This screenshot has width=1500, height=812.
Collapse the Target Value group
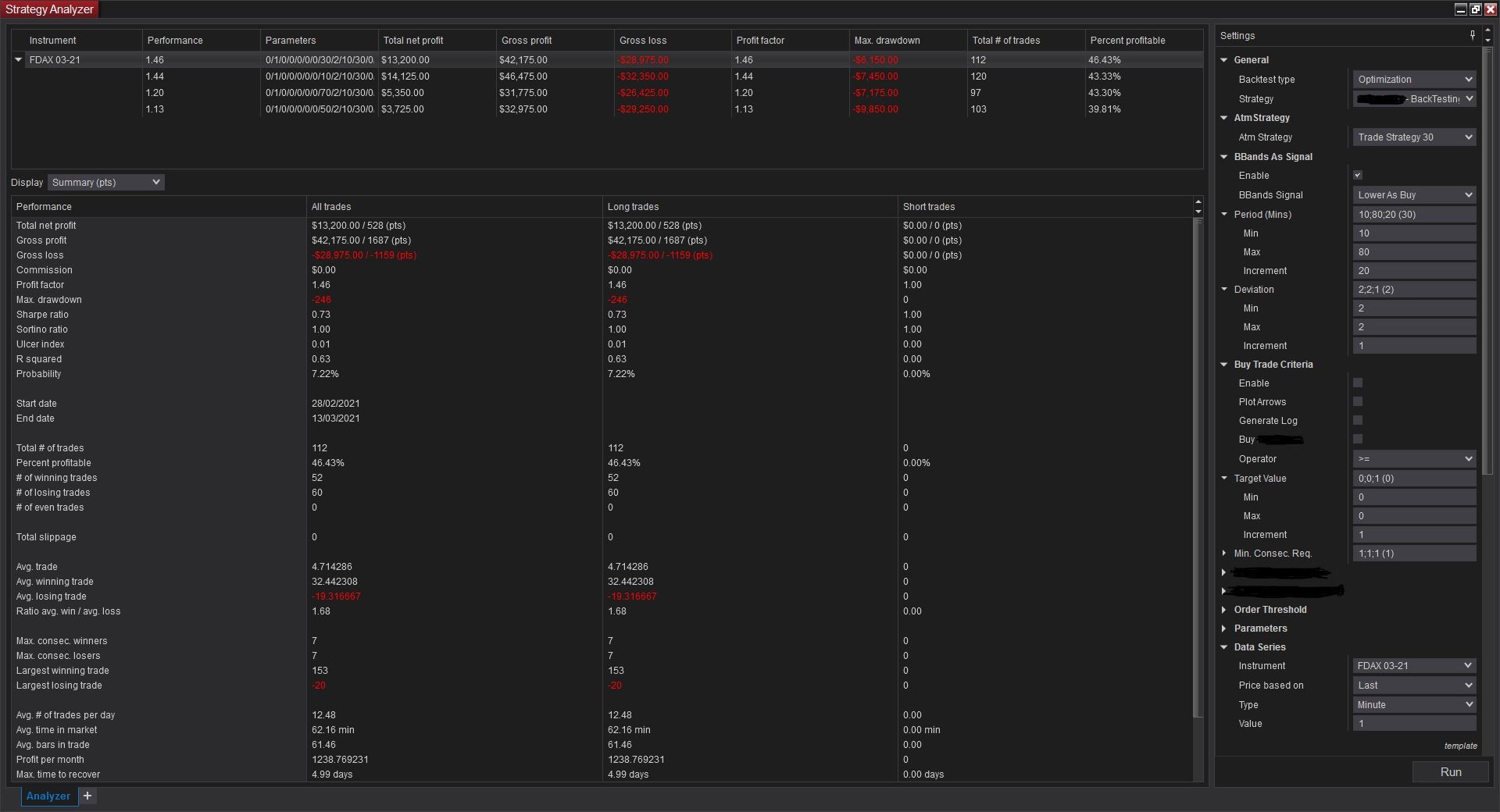1224,479
